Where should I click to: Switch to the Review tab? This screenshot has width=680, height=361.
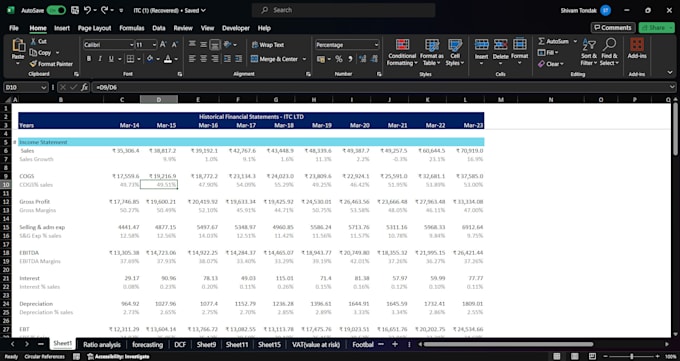coord(183,28)
